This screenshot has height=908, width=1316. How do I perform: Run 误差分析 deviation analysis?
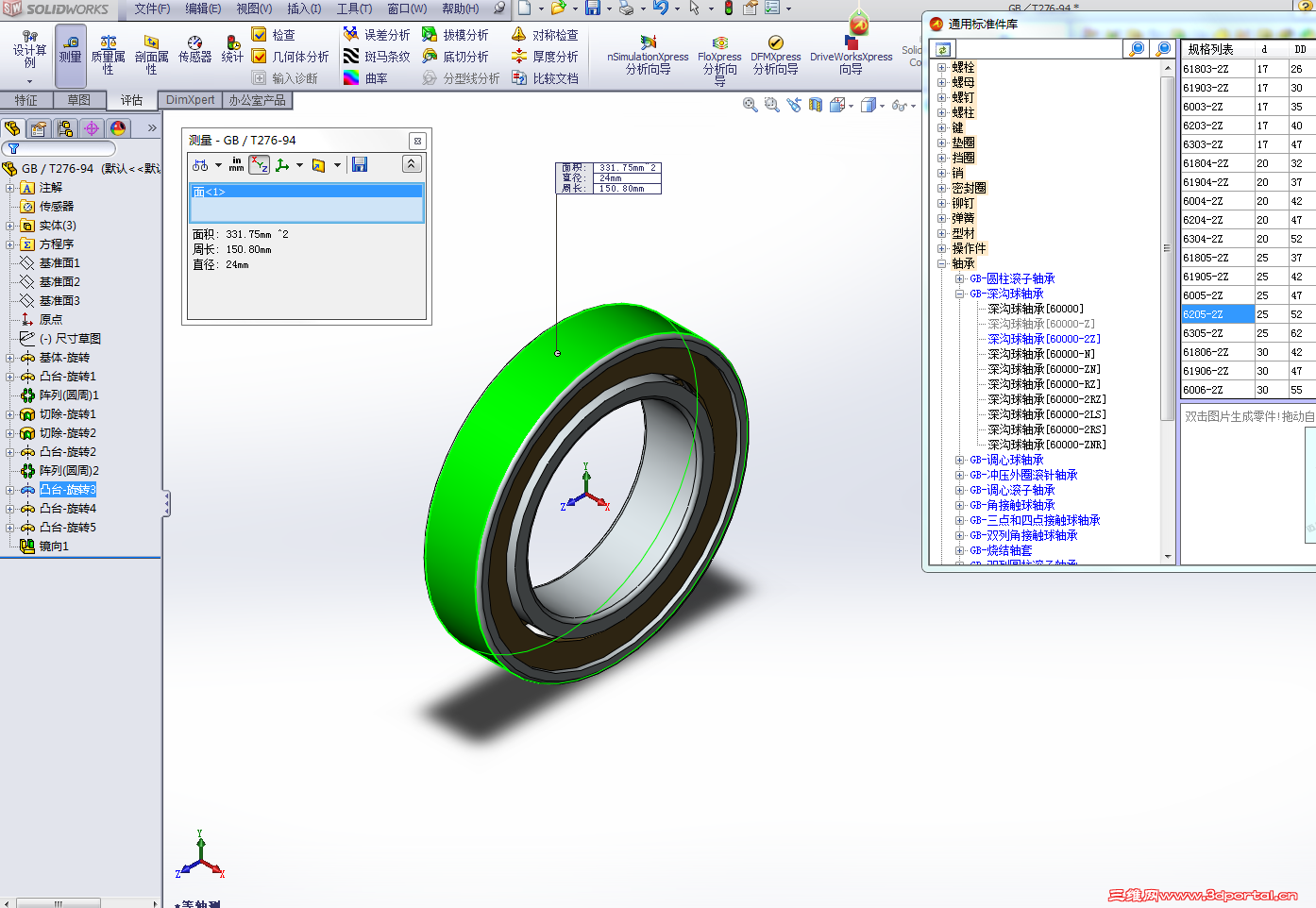[x=377, y=35]
